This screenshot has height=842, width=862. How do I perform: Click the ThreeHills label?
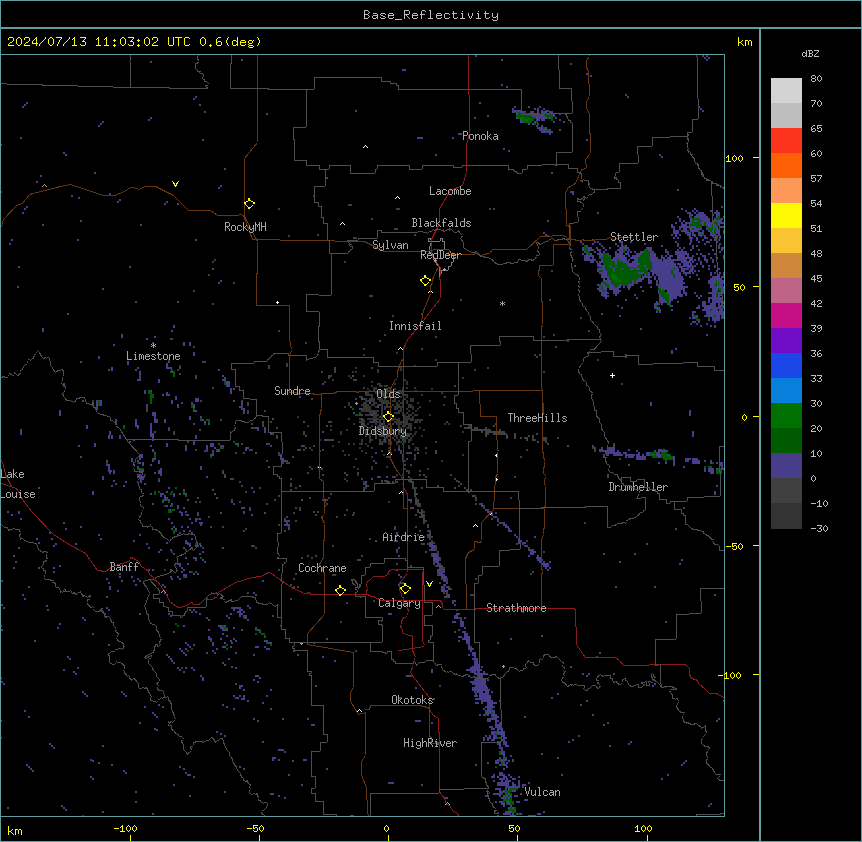pos(537,418)
